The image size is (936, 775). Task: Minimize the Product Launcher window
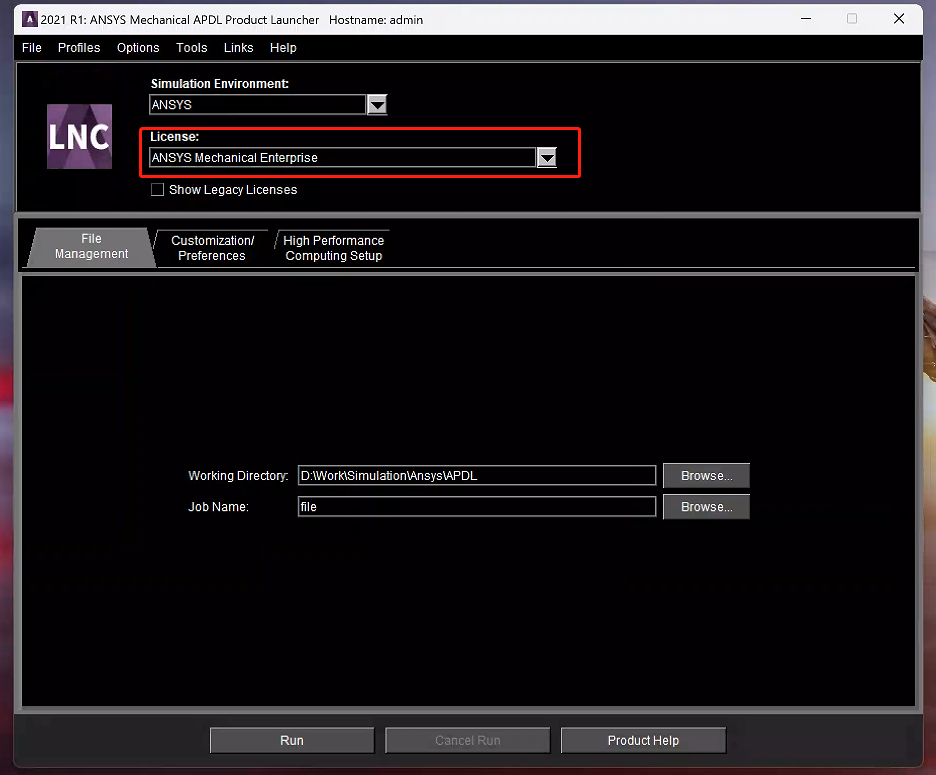pos(806,19)
